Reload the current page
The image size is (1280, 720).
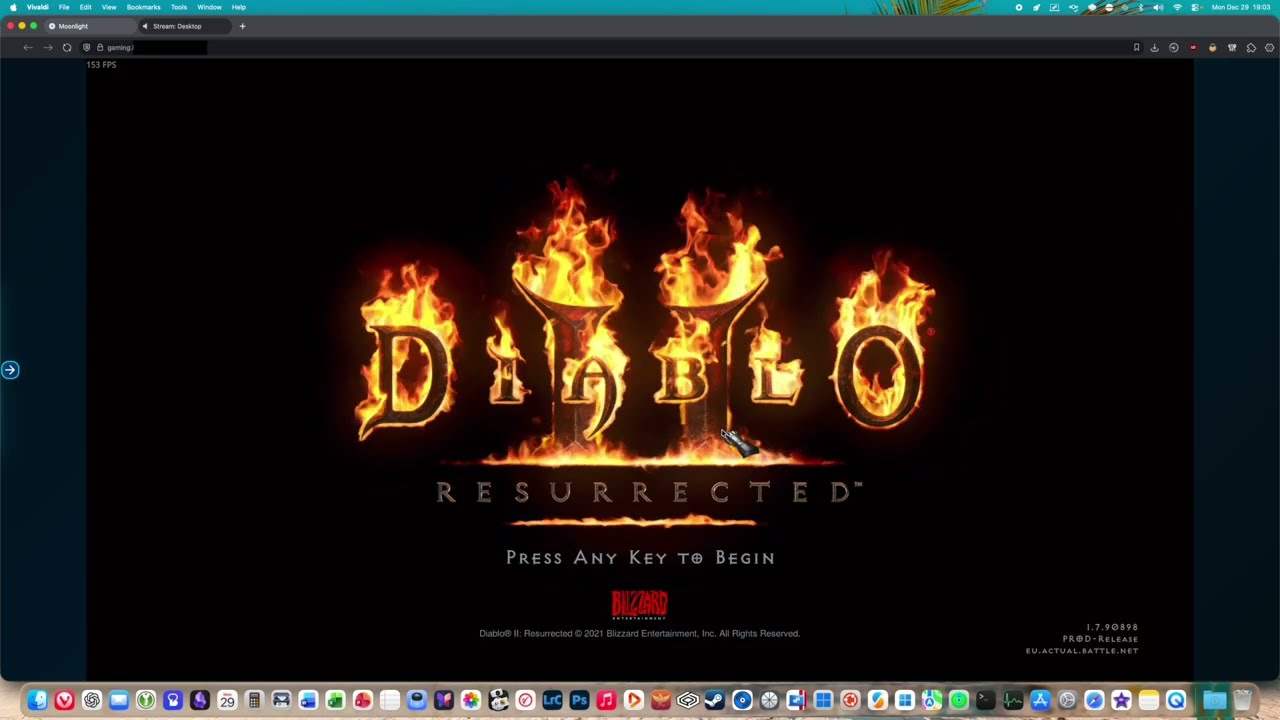click(67, 47)
